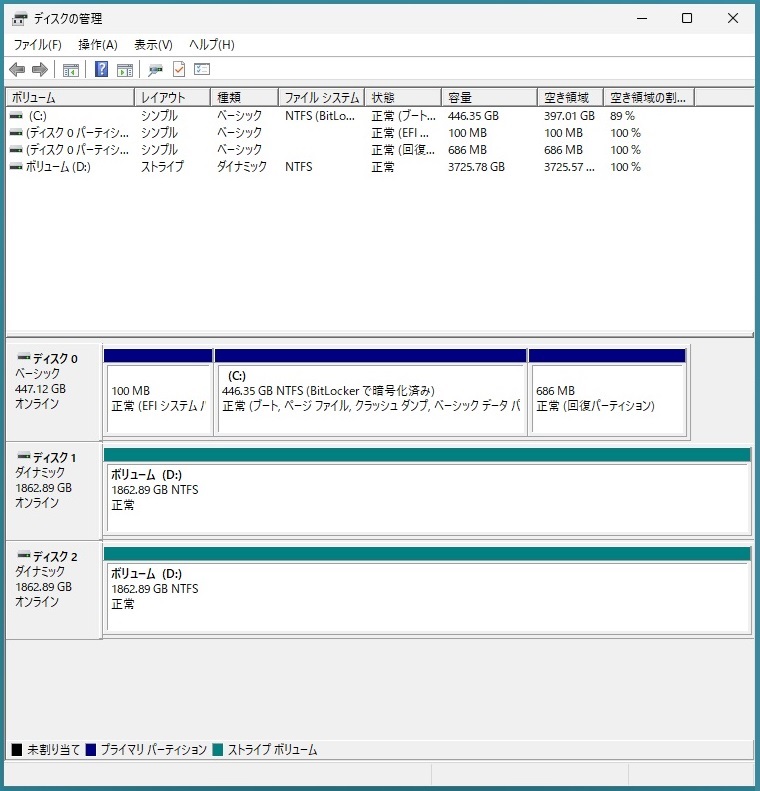Click the プライマリ パーティション legend label
The image size is (760, 791).
coord(154,750)
